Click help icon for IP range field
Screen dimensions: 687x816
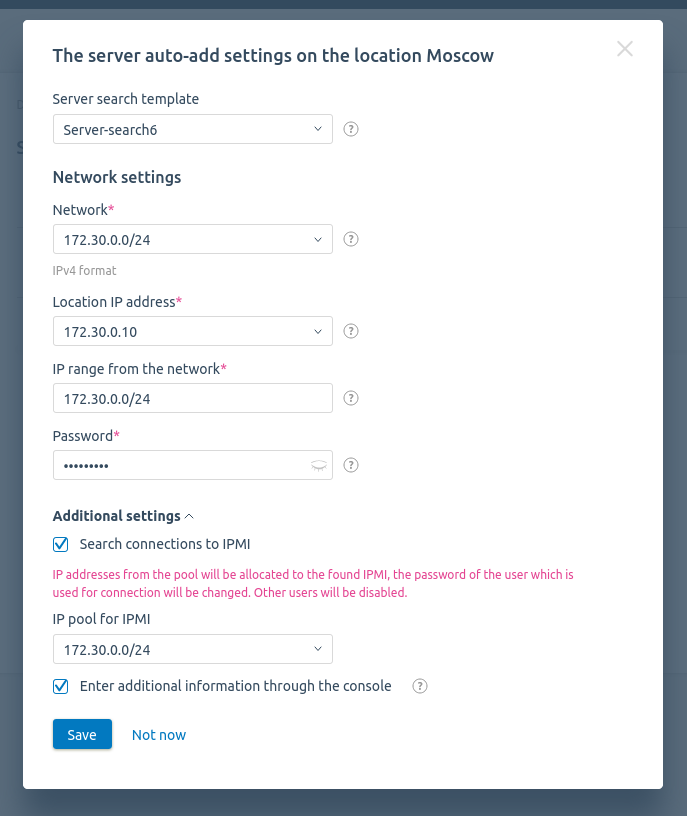tap(351, 399)
